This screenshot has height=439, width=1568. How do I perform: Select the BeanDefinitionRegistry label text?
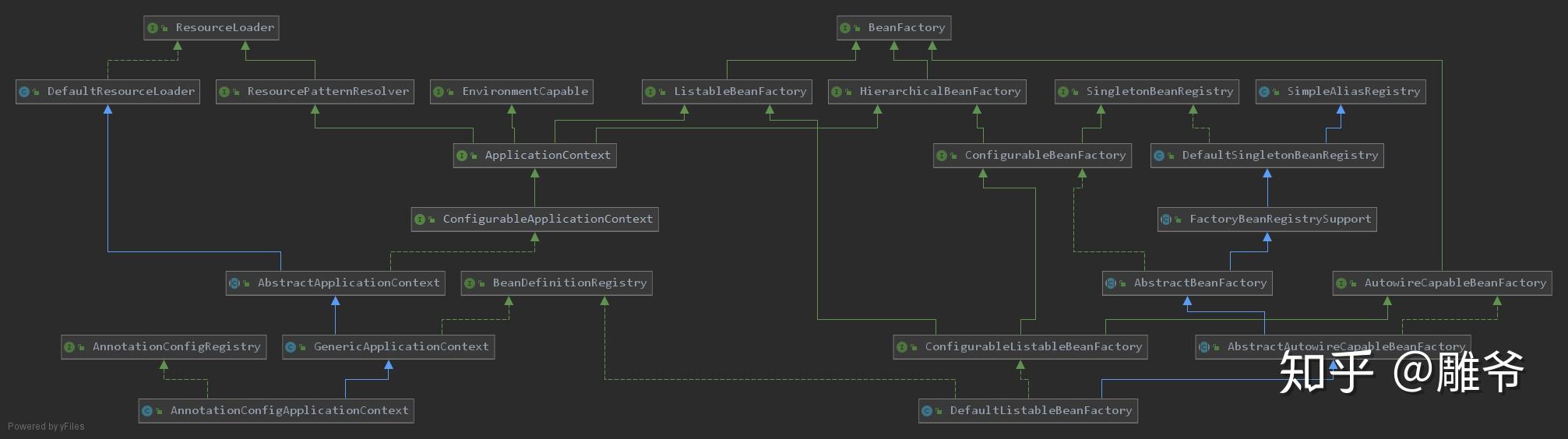pyautogui.click(x=569, y=283)
